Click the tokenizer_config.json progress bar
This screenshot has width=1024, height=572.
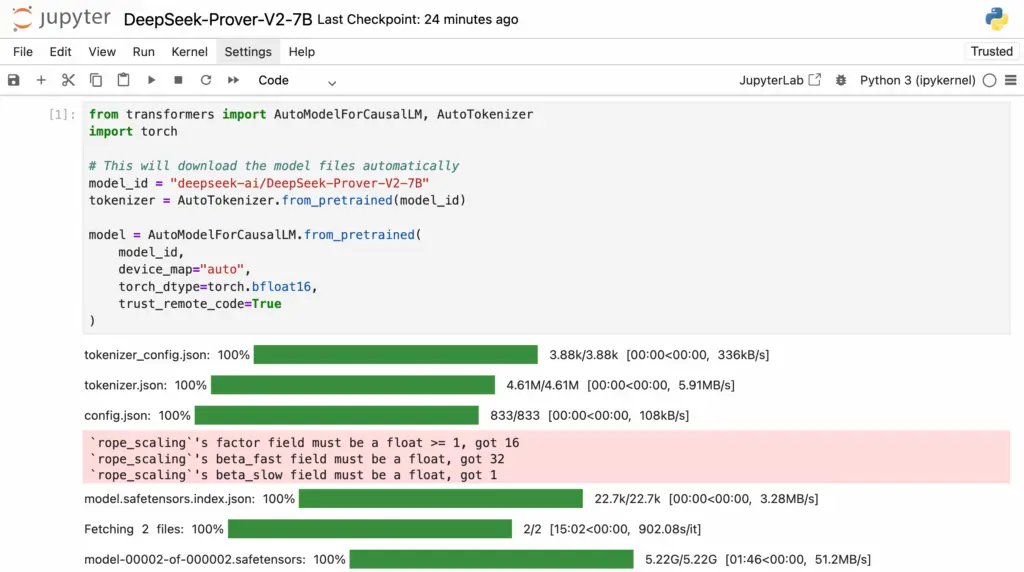pos(396,355)
